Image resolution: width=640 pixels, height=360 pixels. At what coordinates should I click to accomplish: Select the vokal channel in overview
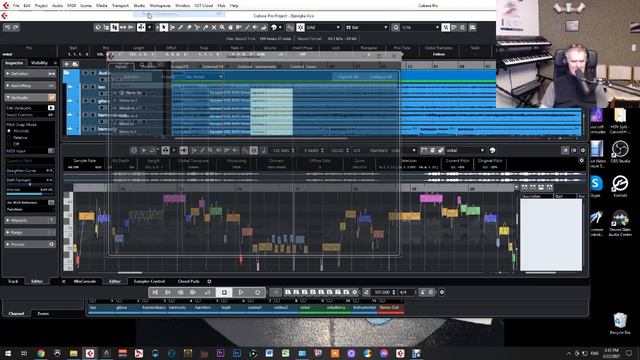(x=312, y=308)
